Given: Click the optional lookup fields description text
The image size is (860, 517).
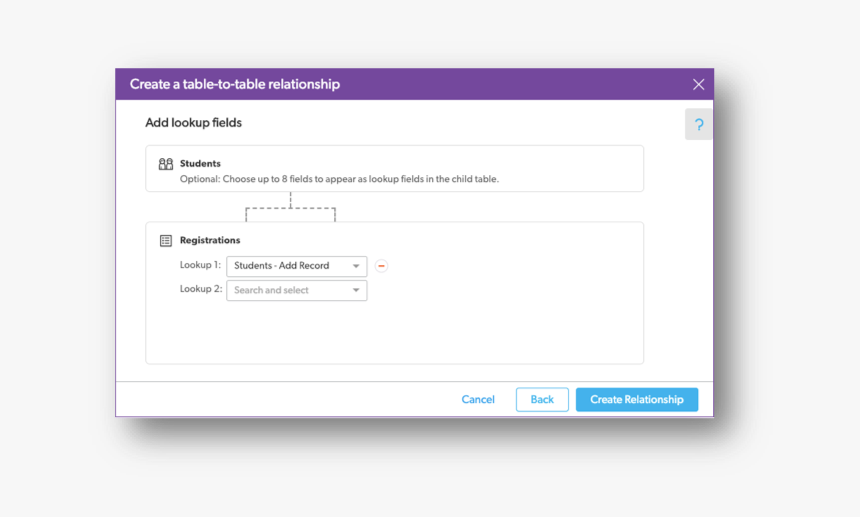Looking at the screenshot, I should [339, 180].
